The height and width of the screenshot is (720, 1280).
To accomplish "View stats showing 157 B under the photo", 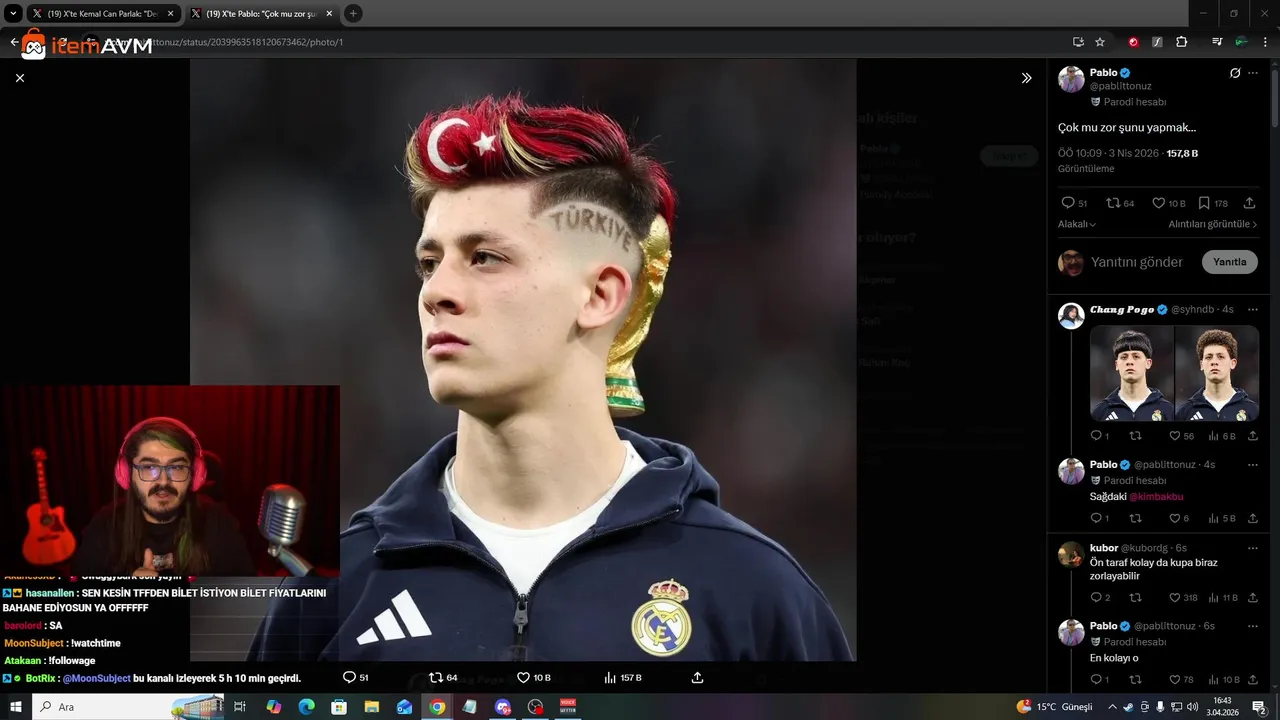I will (623, 677).
